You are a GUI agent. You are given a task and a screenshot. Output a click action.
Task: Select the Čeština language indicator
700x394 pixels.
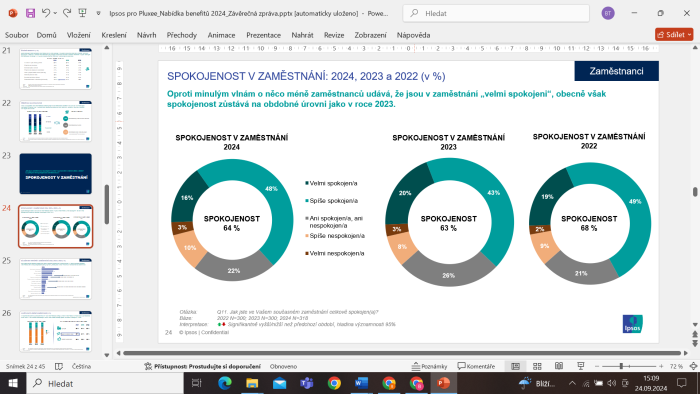tap(81, 366)
